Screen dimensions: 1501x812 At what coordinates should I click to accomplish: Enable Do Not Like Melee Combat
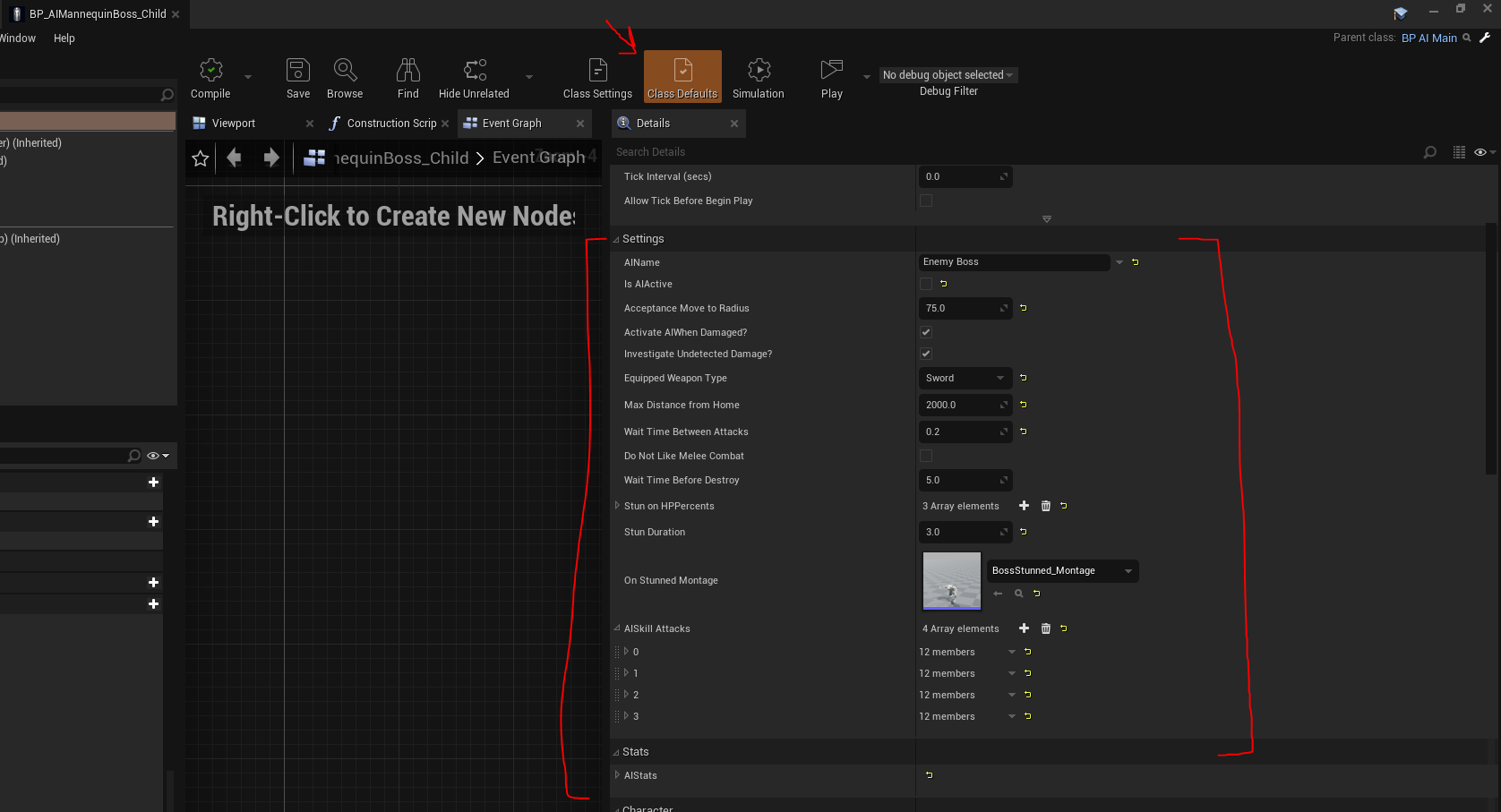tap(926, 456)
